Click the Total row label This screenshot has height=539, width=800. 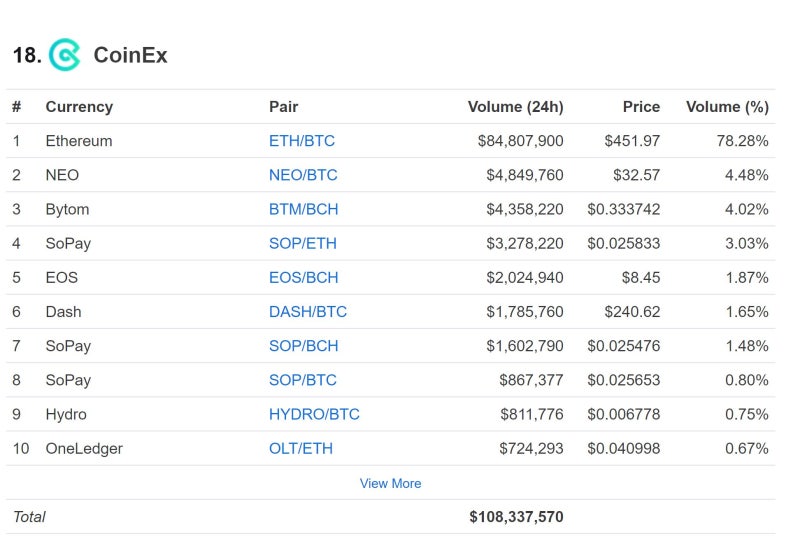coord(30,517)
